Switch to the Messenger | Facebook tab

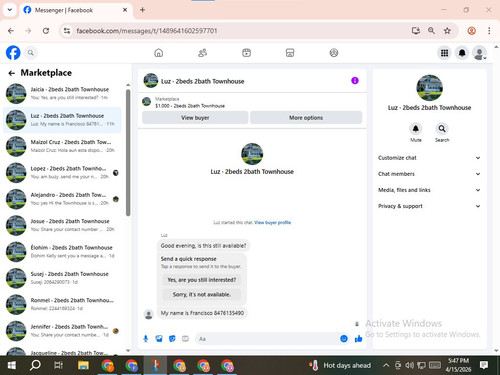click(75, 10)
